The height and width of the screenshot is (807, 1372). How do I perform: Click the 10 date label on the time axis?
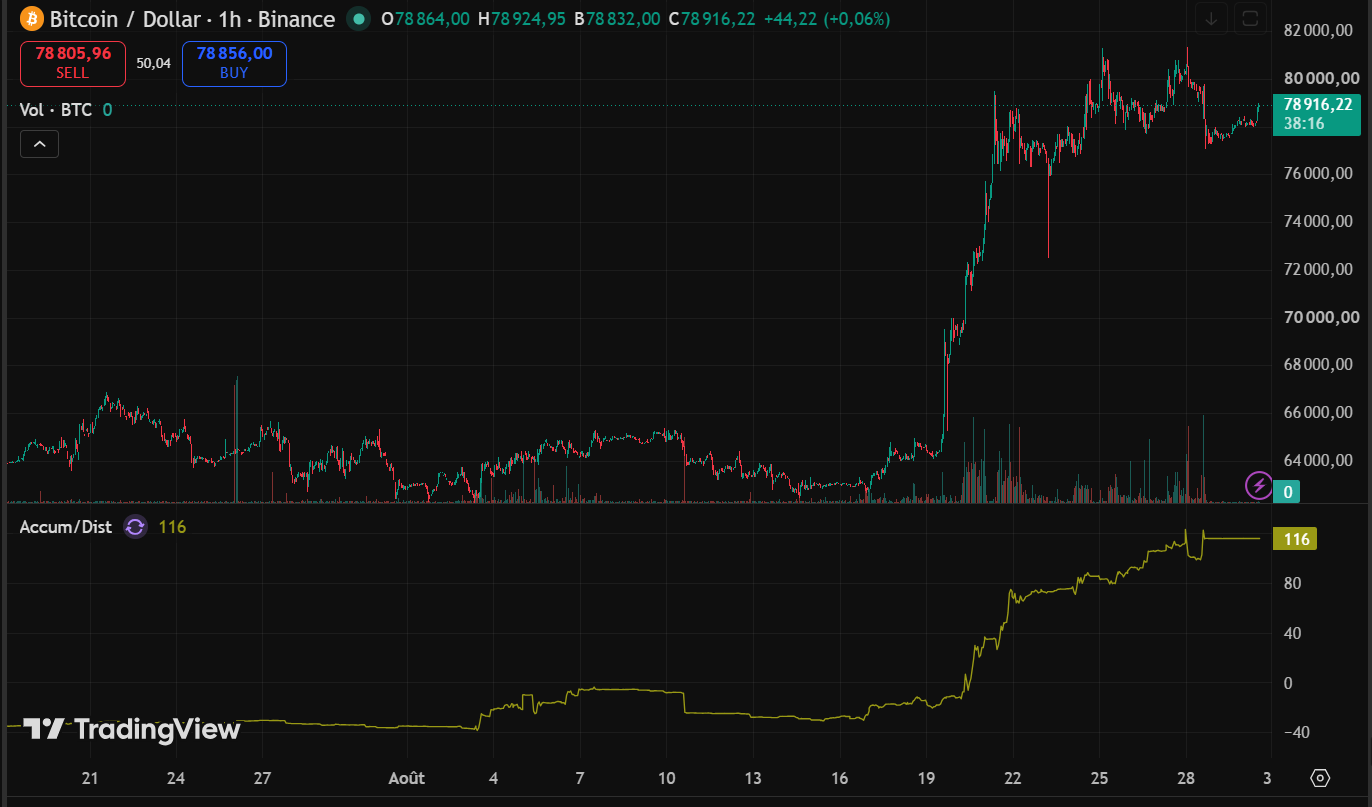pyautogui.click(x=667, y=778)
